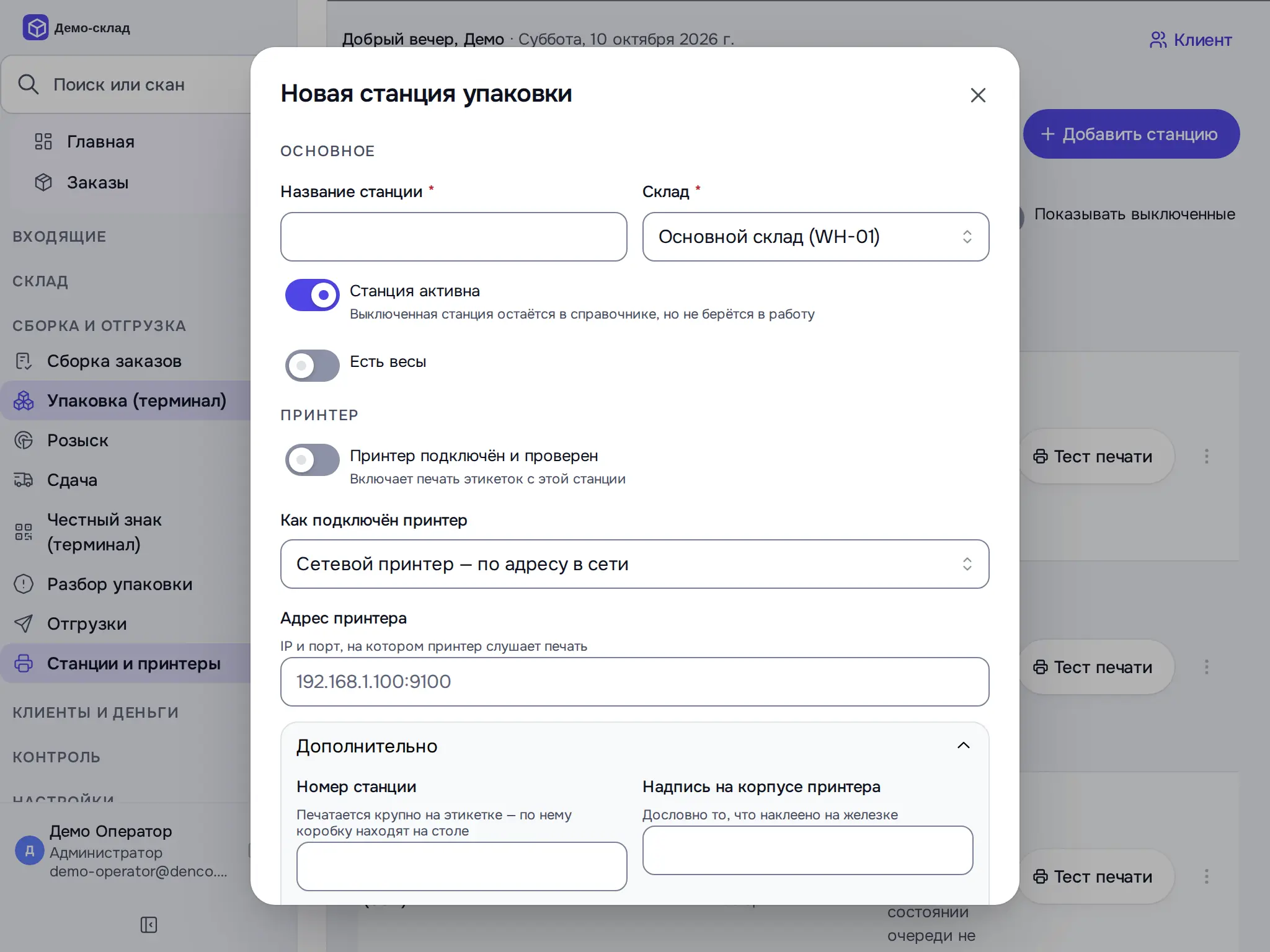
Task: Click the Демо Оператор avatar
Action: point(29,850)
